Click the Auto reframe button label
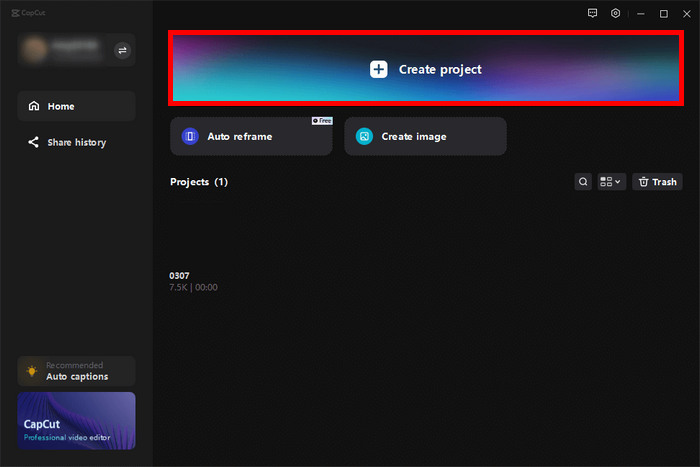 pos(240,136)
